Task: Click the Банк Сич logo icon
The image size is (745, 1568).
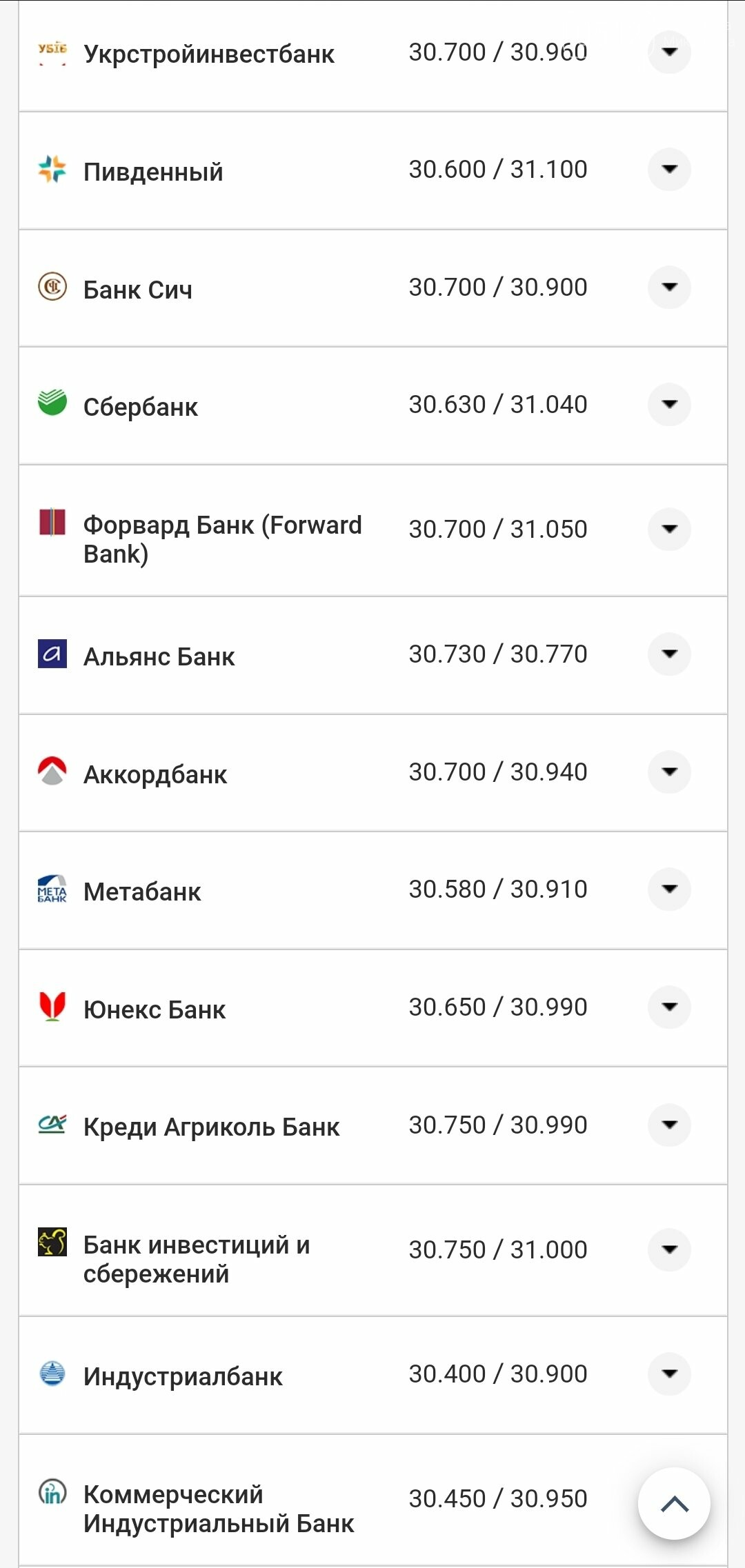Action: click(x=52, y=286)
